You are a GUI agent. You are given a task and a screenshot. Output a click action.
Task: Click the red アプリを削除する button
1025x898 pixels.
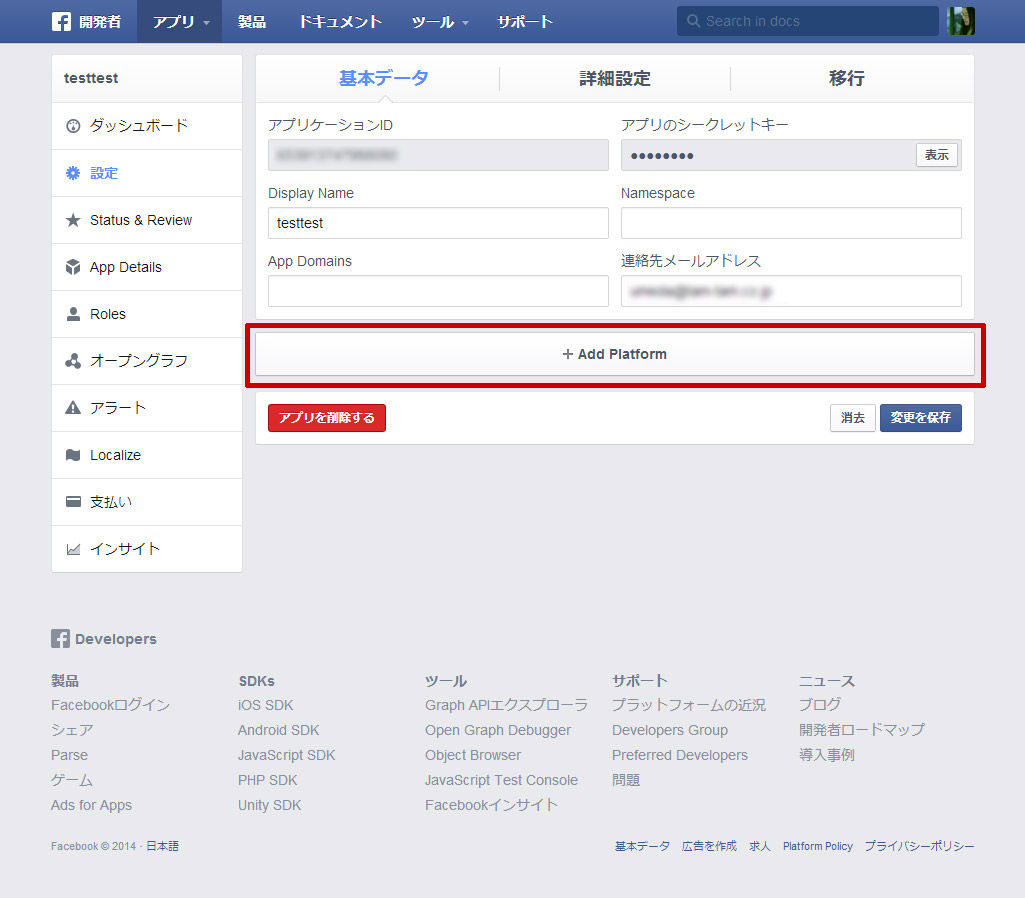(x=327, y=418)
